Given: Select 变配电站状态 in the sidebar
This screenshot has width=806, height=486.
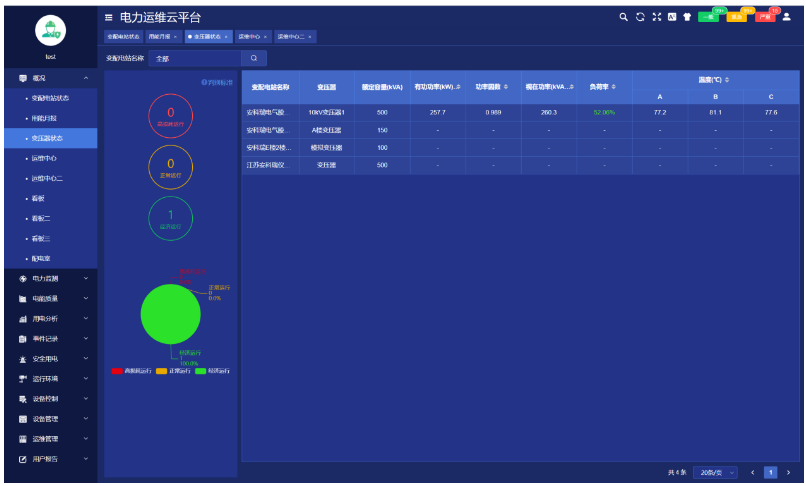Looking at the screenshot, I should pyautogui.click(x=50, y=98).
